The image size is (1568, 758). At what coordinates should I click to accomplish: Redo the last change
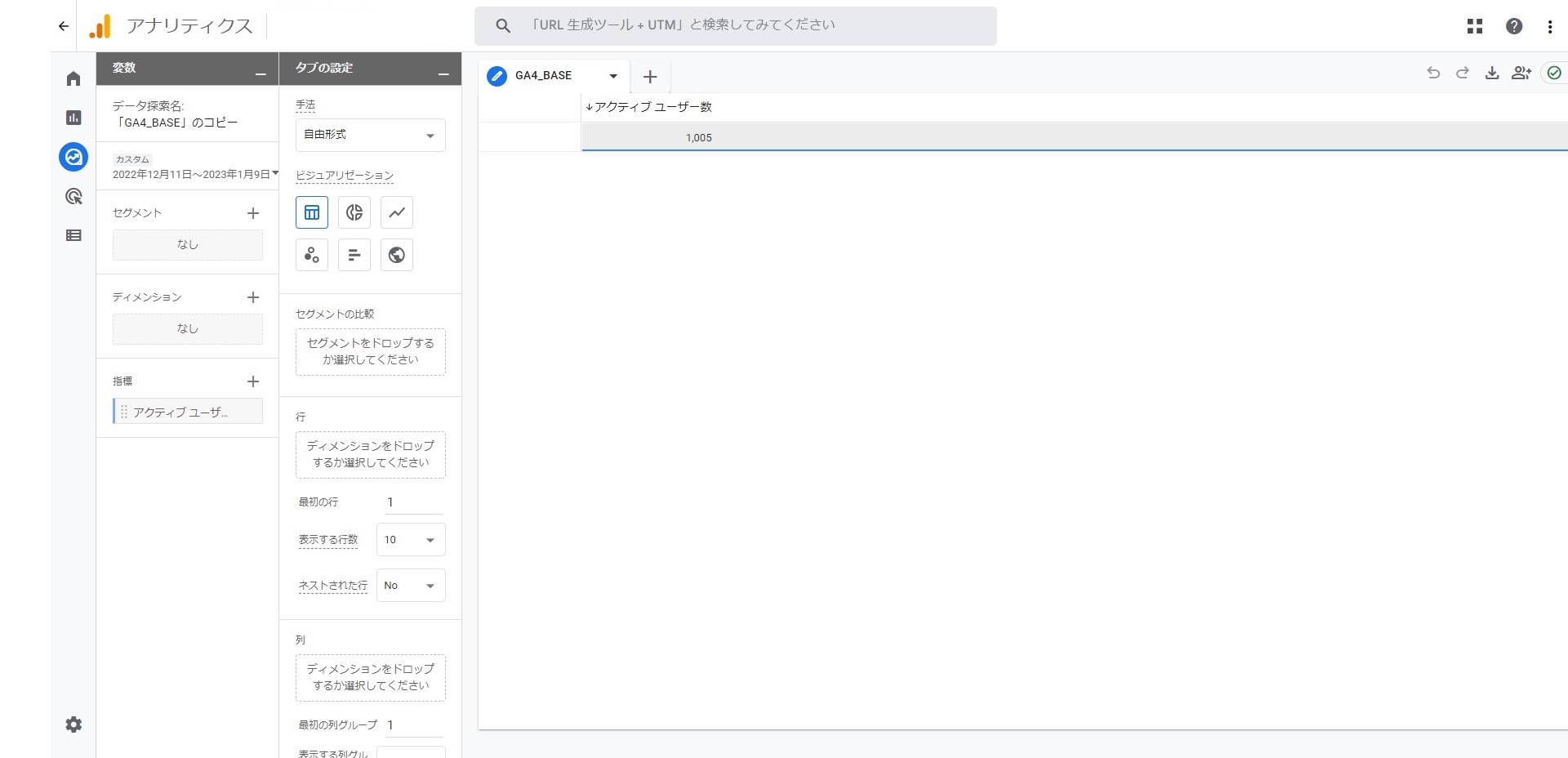(1463, 73)
